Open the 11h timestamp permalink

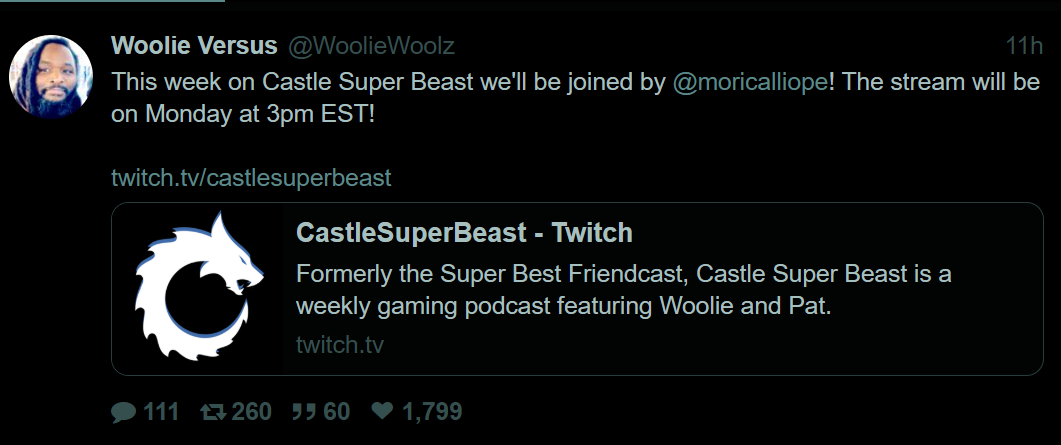[1023, 46]
